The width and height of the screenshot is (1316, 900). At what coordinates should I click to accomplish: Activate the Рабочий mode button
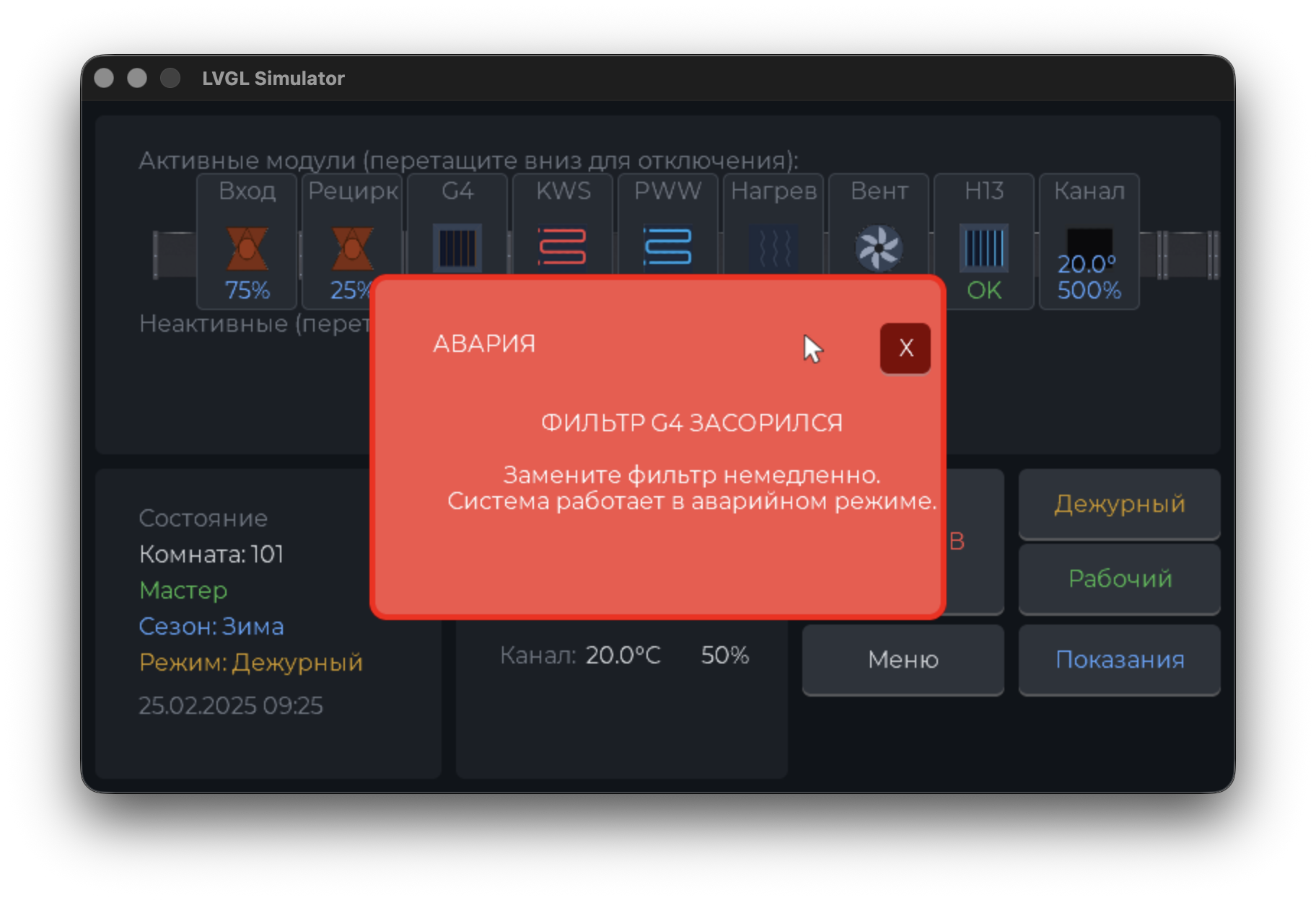(1119, 579)
